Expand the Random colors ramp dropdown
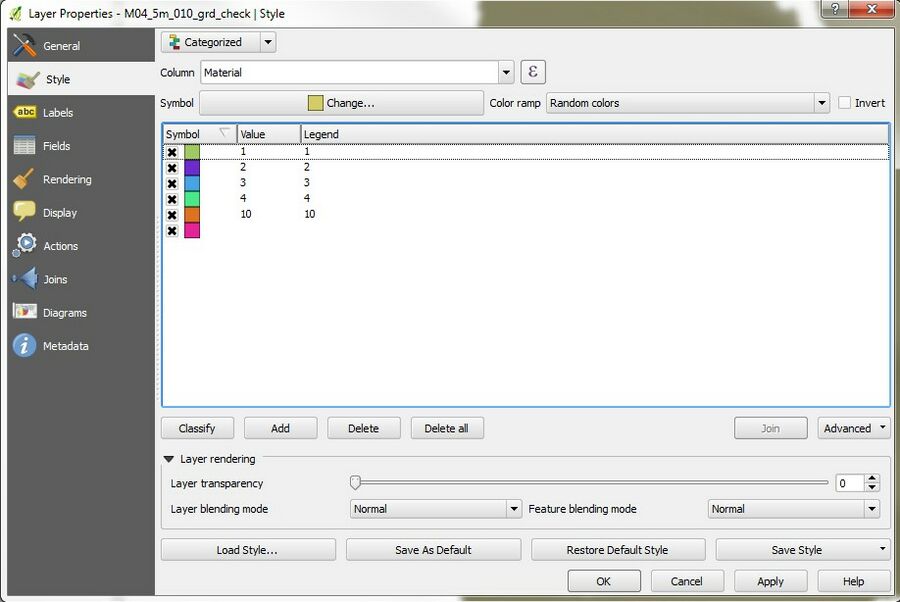 click(x=688, y=103)
